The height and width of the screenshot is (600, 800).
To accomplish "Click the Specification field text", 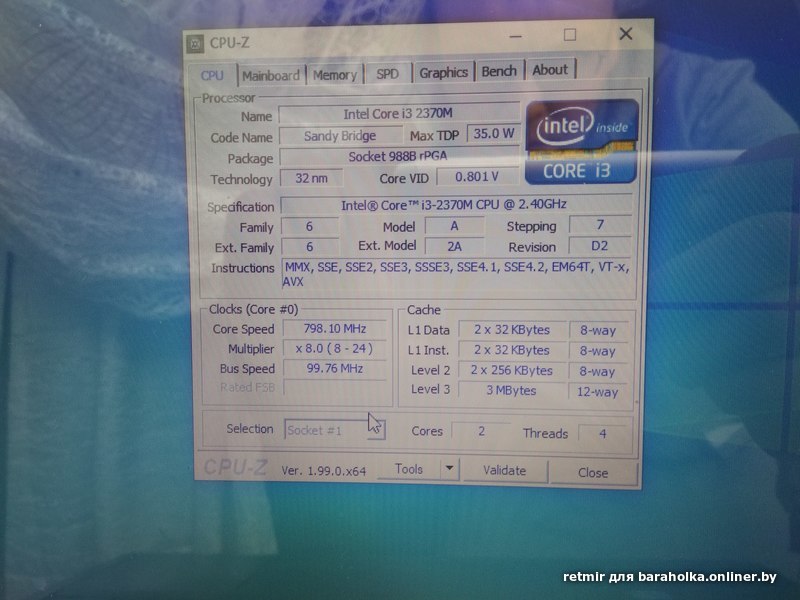I will coord(456,205).
